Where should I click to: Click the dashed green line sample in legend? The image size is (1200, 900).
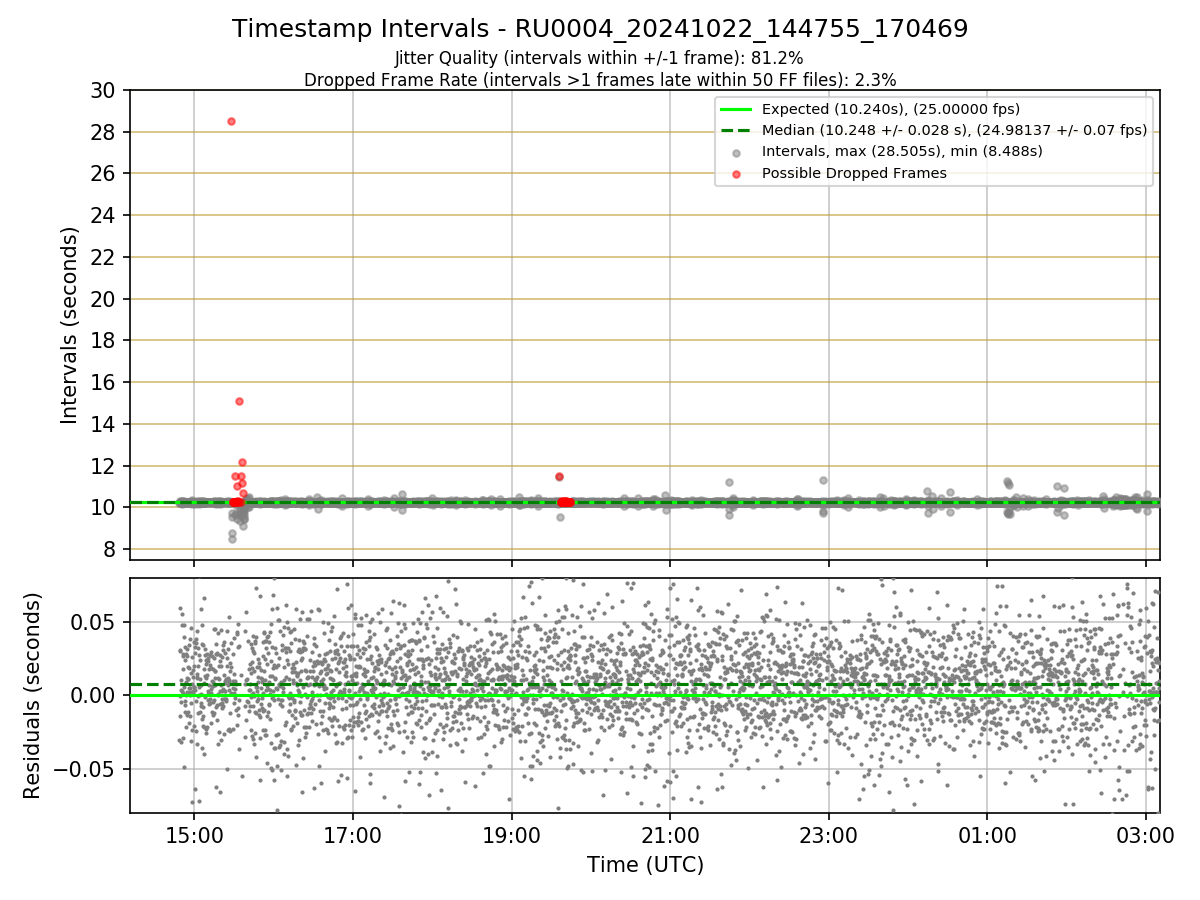[x=736, y=130]
